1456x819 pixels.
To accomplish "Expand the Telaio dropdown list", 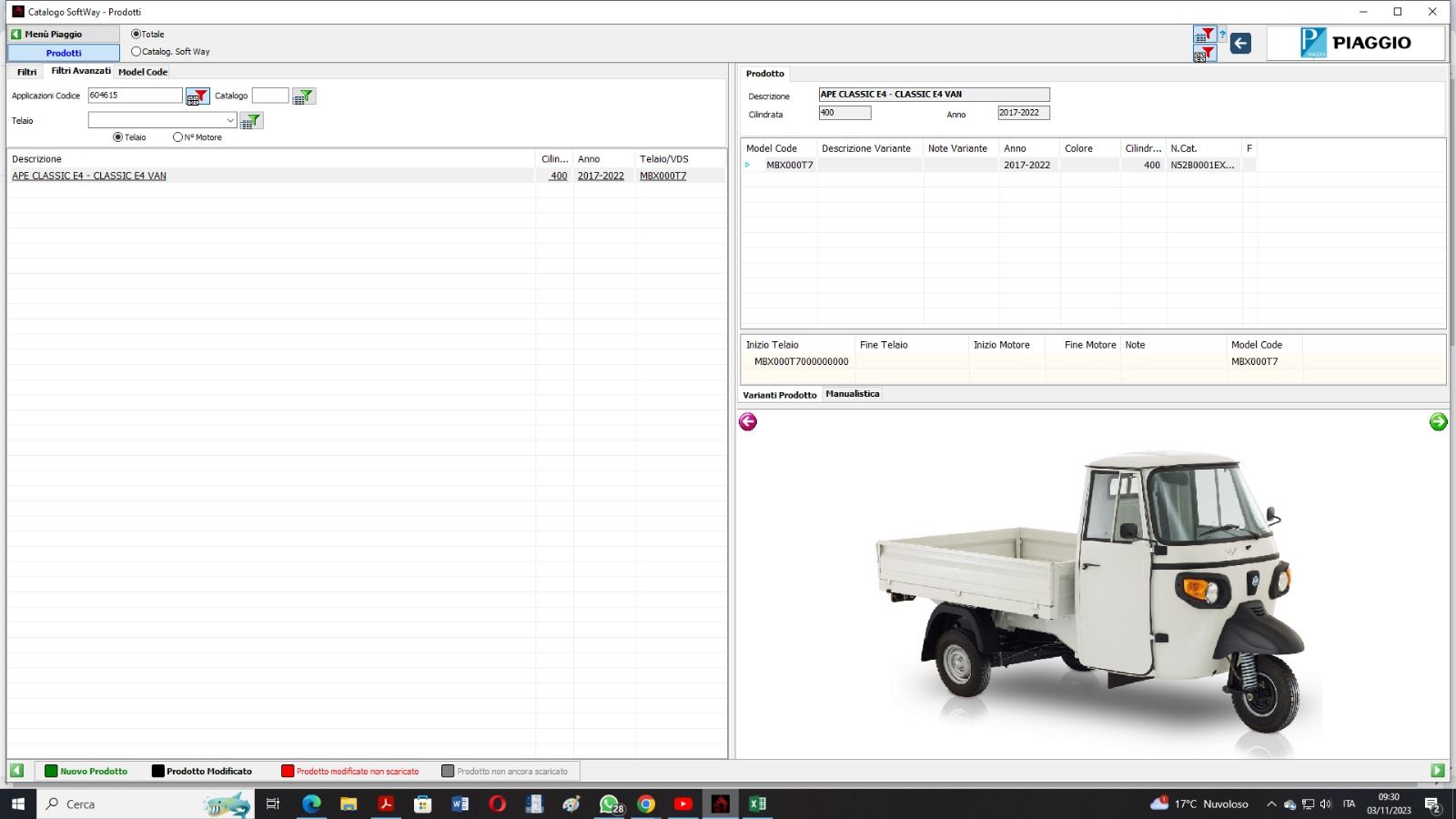I will pyautogui.click(x=230, y=120).
